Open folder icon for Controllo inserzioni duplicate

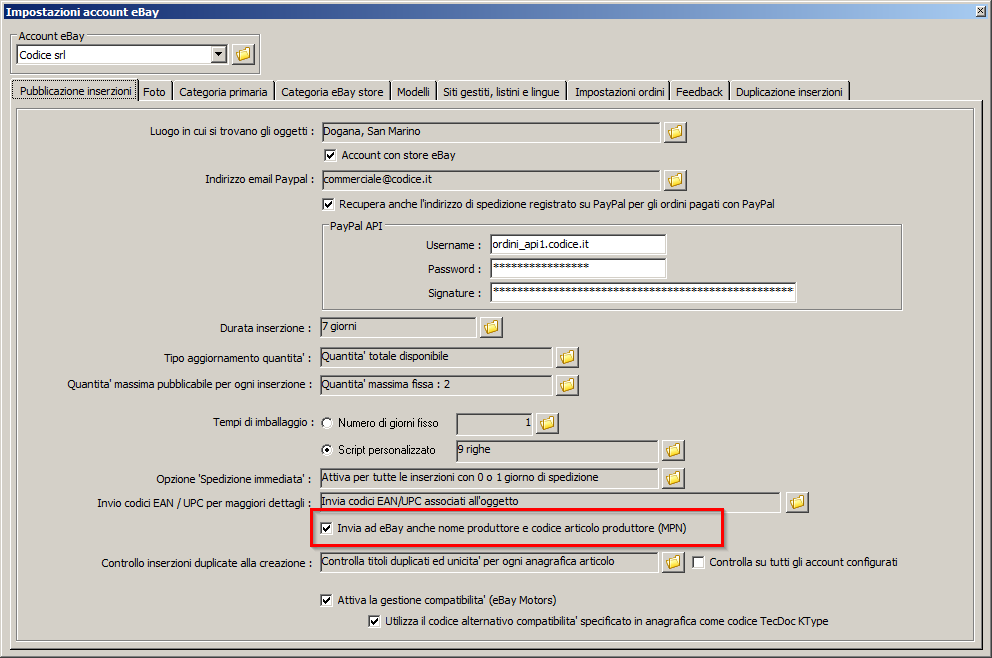click(673, 562)
